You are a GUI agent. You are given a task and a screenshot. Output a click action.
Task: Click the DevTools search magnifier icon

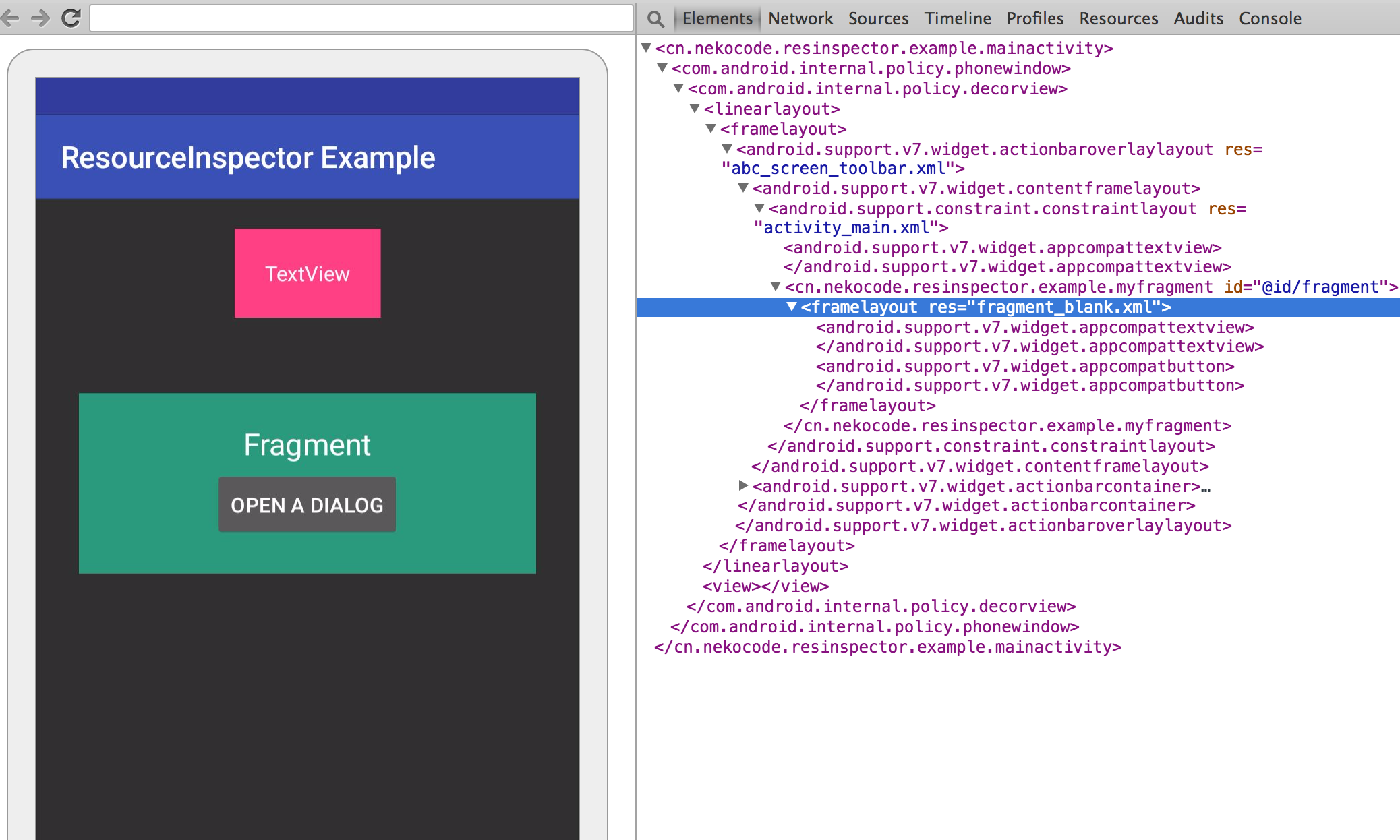click(655, 19)
